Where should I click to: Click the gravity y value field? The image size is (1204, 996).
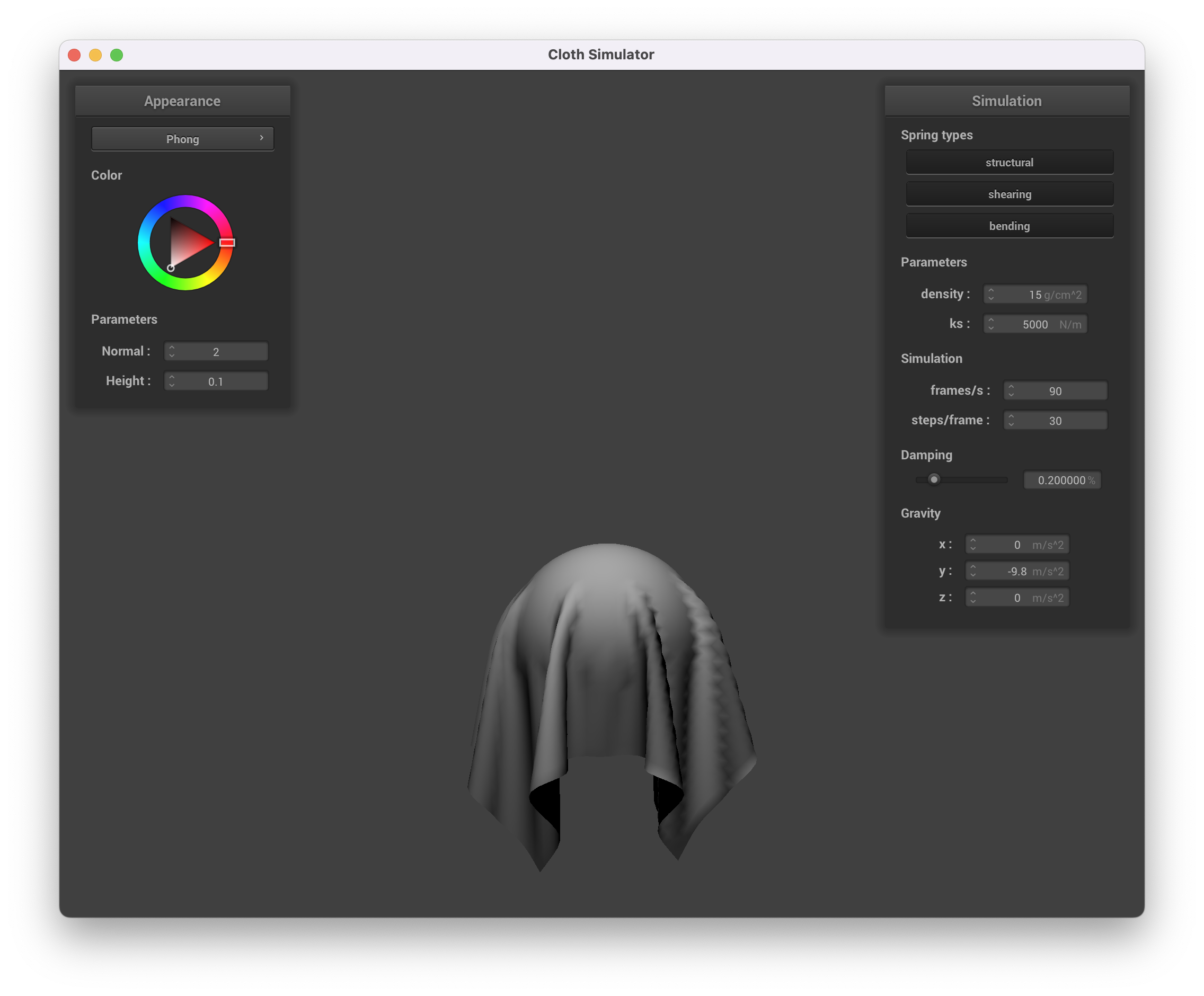tap(1017, 571)
